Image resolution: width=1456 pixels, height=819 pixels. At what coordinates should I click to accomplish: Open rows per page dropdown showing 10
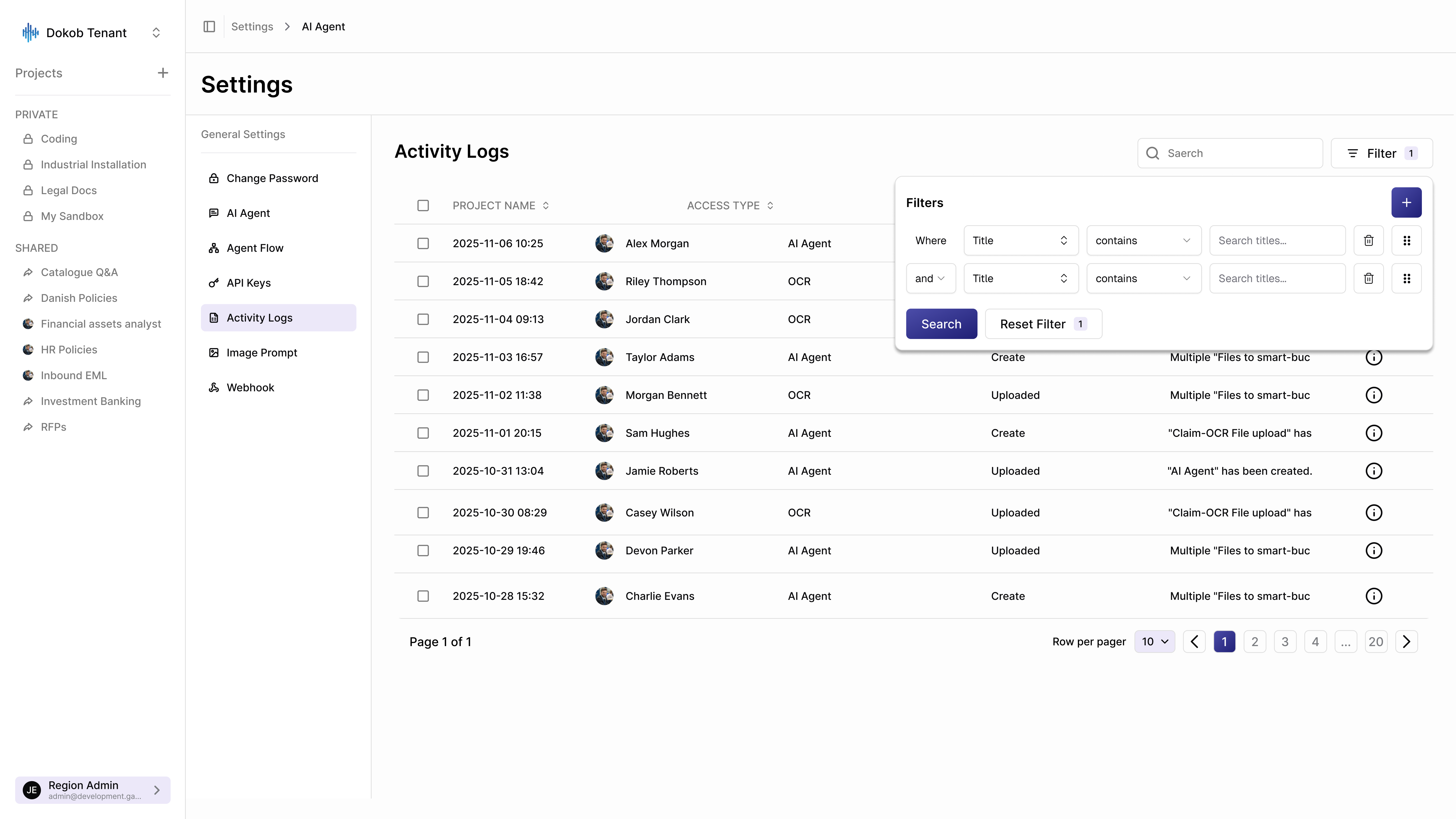coord(1154,642)
